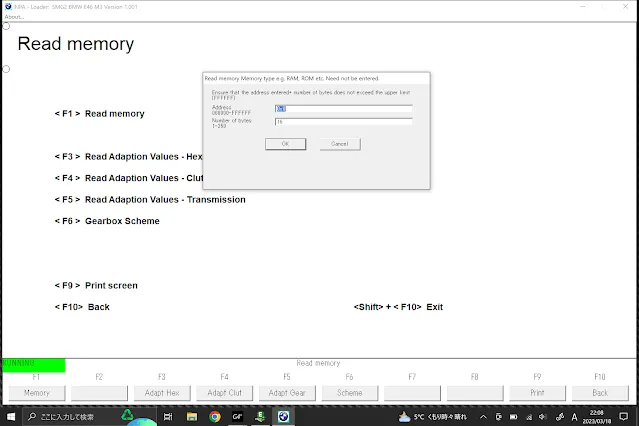The width and height of the screenshot is (639, 426).
Task: Open the GIF app taskbar icon
Action: coord(237,417)
